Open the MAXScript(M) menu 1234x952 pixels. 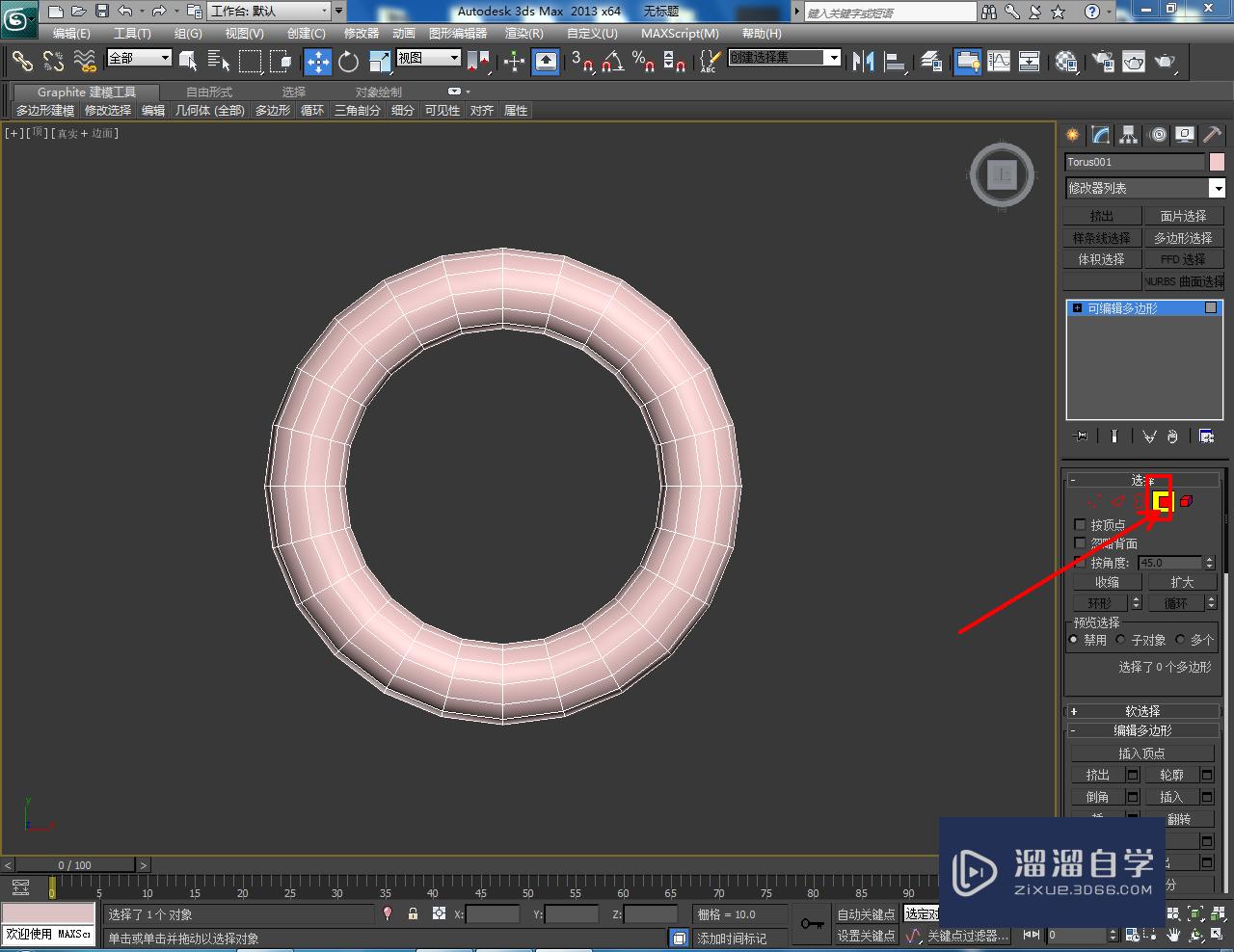[x=680, y=33]
